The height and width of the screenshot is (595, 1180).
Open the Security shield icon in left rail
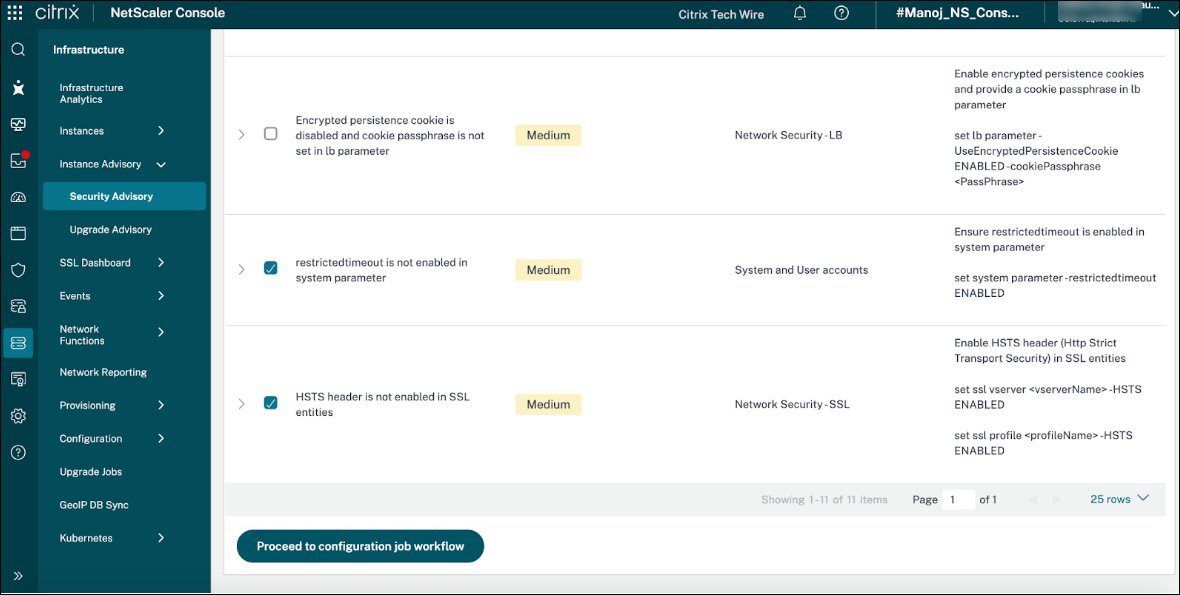click(18, 270)
